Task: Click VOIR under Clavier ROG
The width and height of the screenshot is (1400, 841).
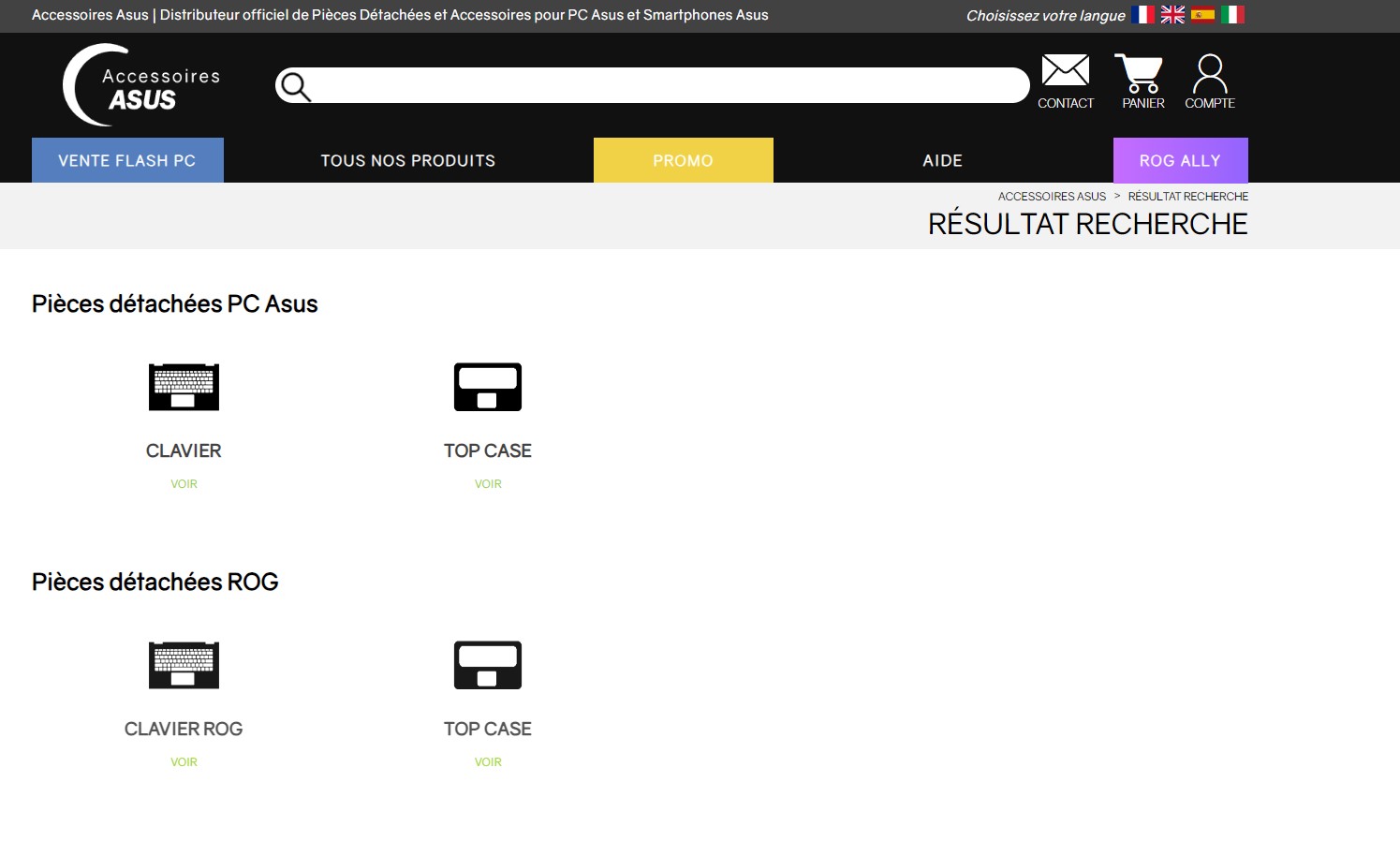Action: click(x=184, y=762)
